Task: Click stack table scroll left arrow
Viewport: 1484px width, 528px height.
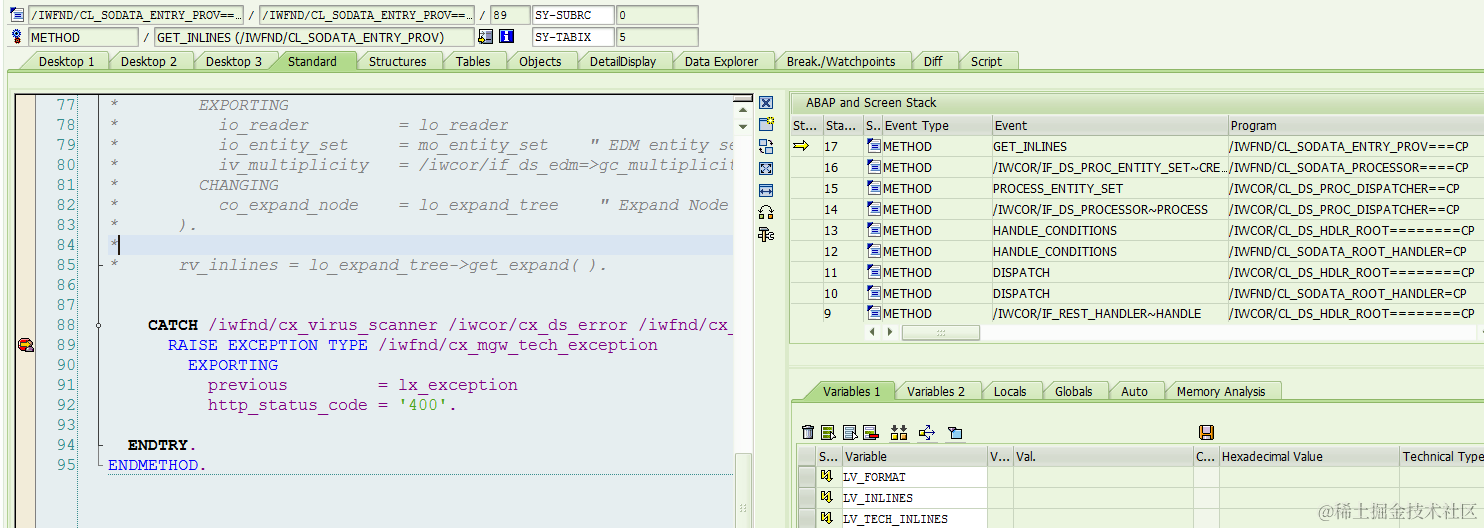Action: tap(873, 332)
